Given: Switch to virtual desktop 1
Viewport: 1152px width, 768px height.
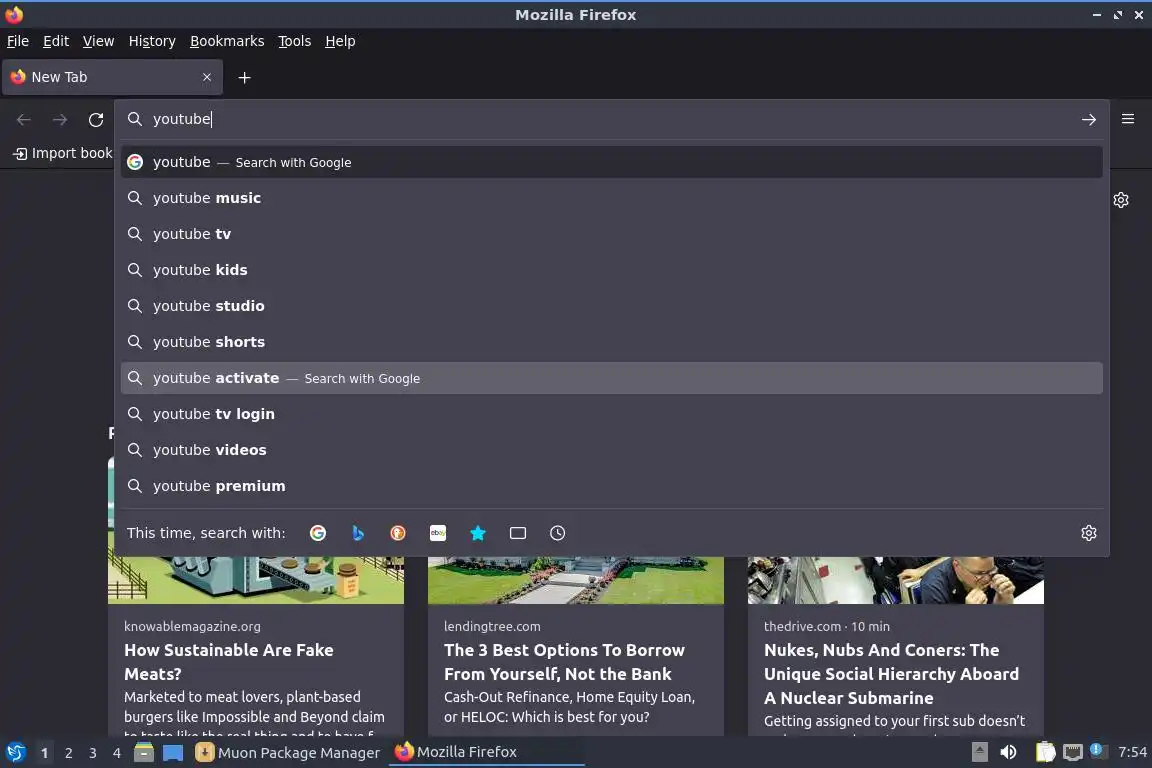Looking at the screenshot, I should (44, 753).
